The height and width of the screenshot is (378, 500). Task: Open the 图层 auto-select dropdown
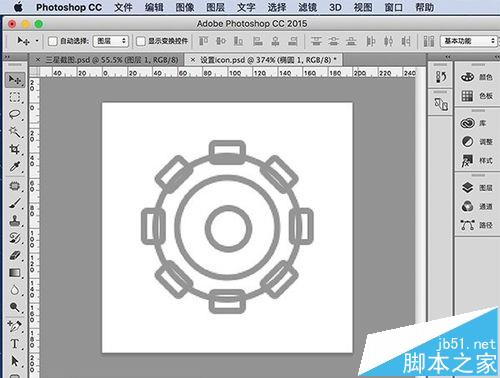(111, 41)
